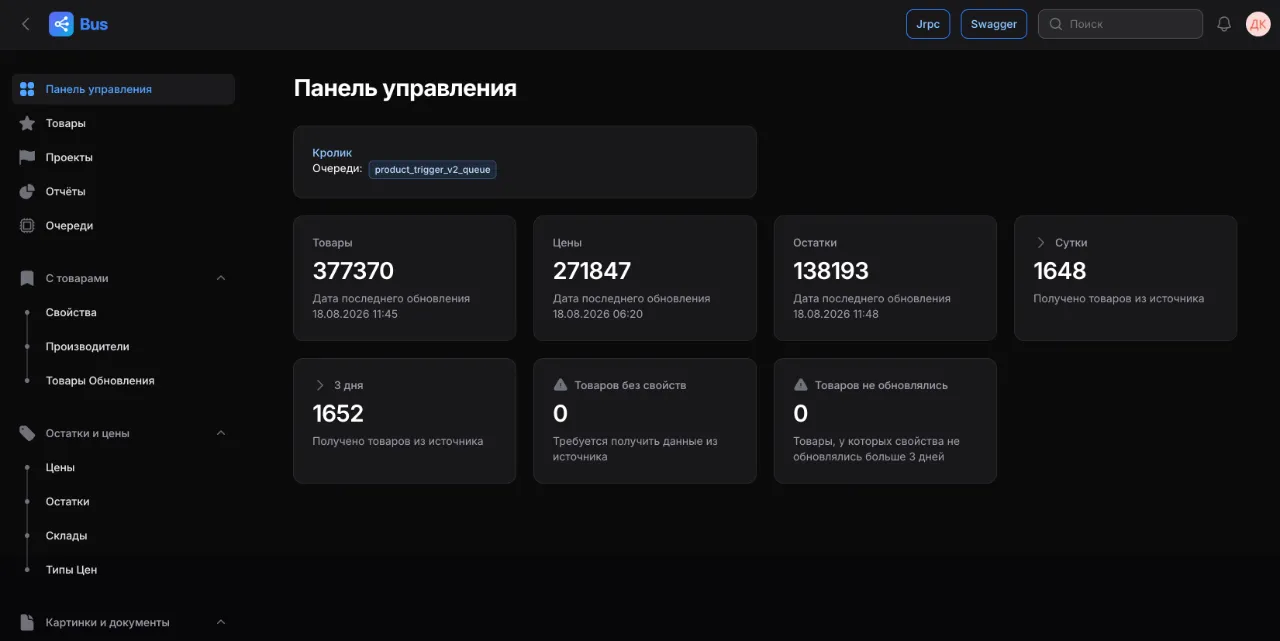Click the date 18.08.2026 06:20
This screenshot has height=641, width=1280.
coord(598,314)
